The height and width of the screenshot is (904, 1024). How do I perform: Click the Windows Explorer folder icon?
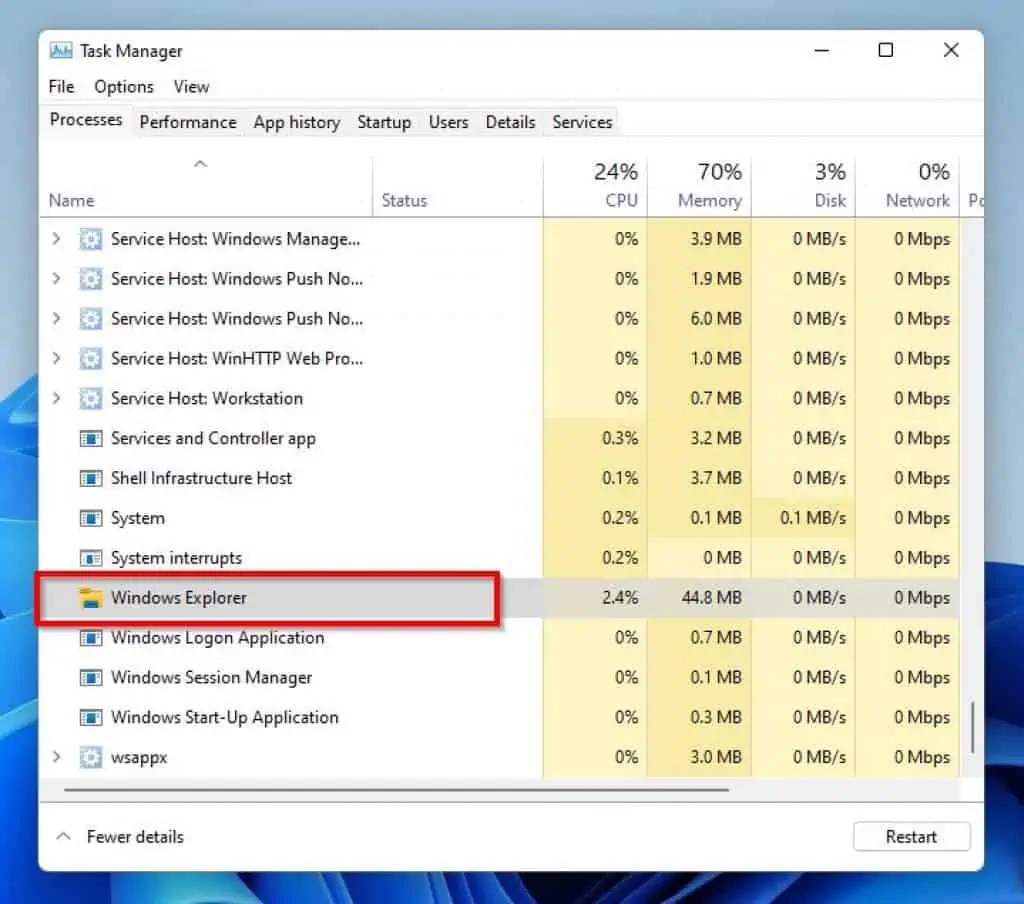click(x=91, y=597)
